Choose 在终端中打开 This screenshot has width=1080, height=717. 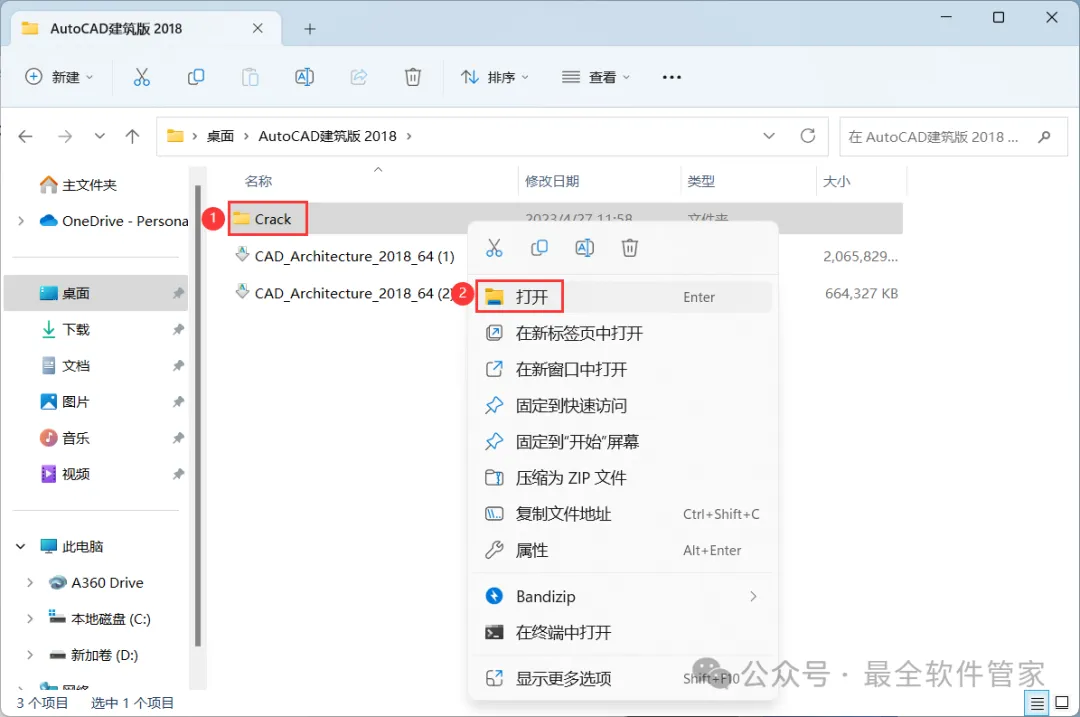pos(623,632)
